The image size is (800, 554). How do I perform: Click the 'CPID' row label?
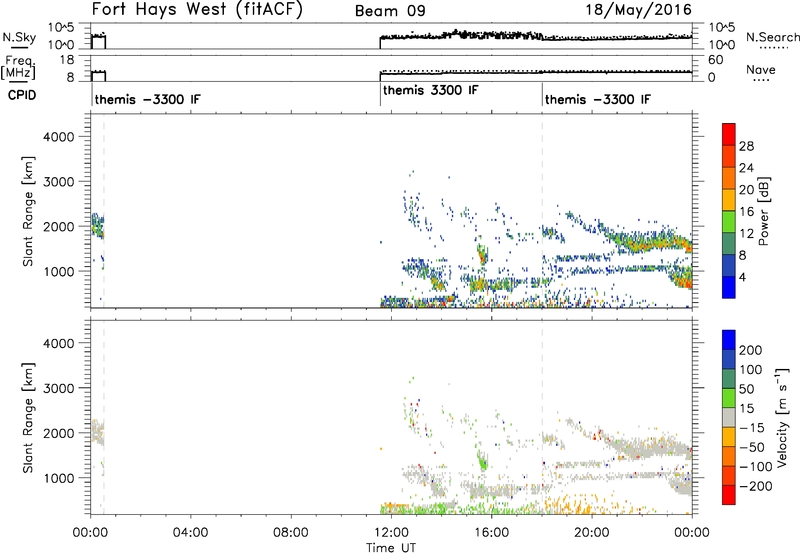coord(22,95)
